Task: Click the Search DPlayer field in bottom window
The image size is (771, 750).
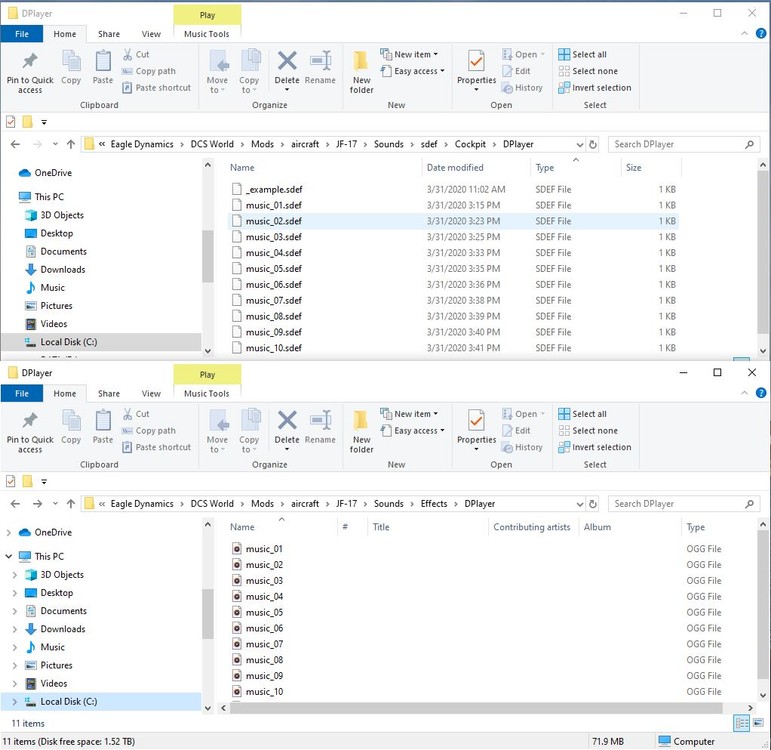Action: click(683, 504)
